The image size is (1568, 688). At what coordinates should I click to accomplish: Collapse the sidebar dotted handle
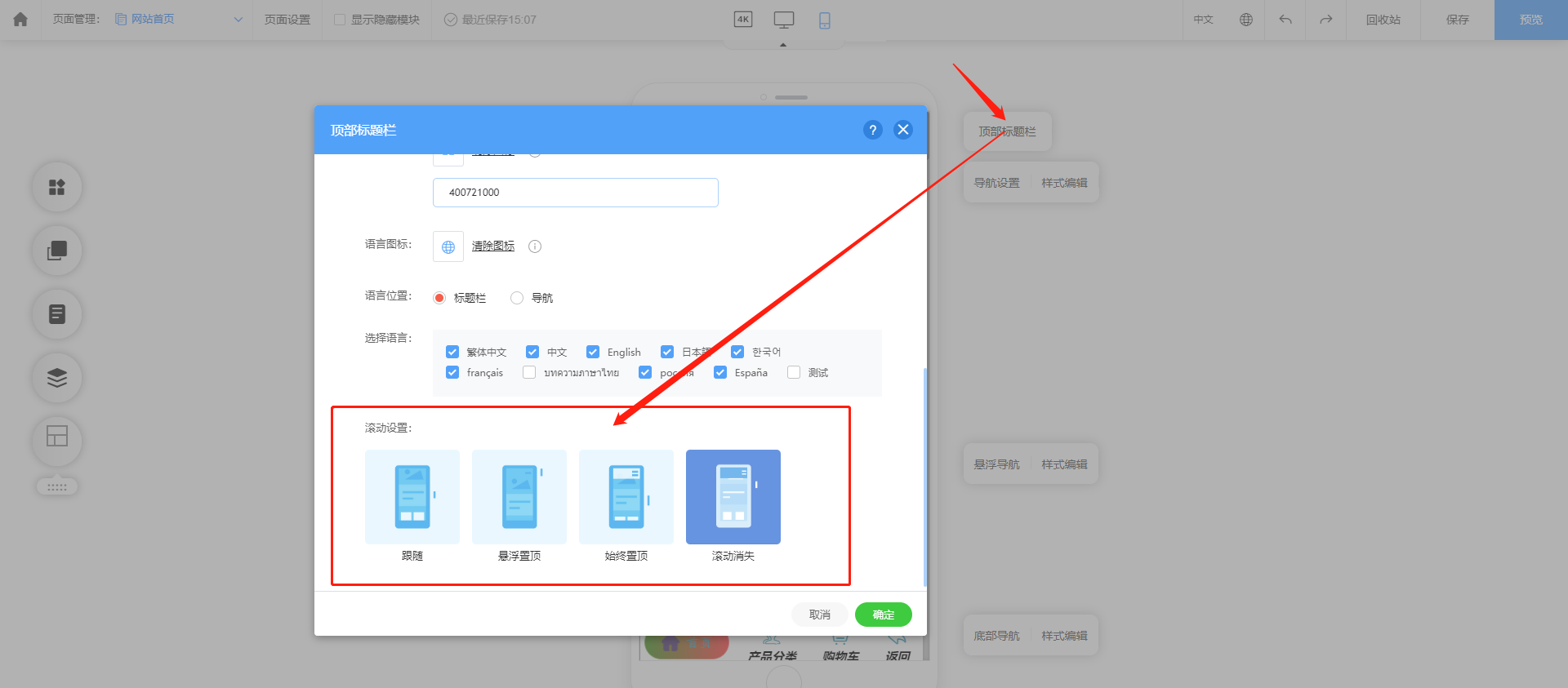pyautogui.click(x=57, y=487)
